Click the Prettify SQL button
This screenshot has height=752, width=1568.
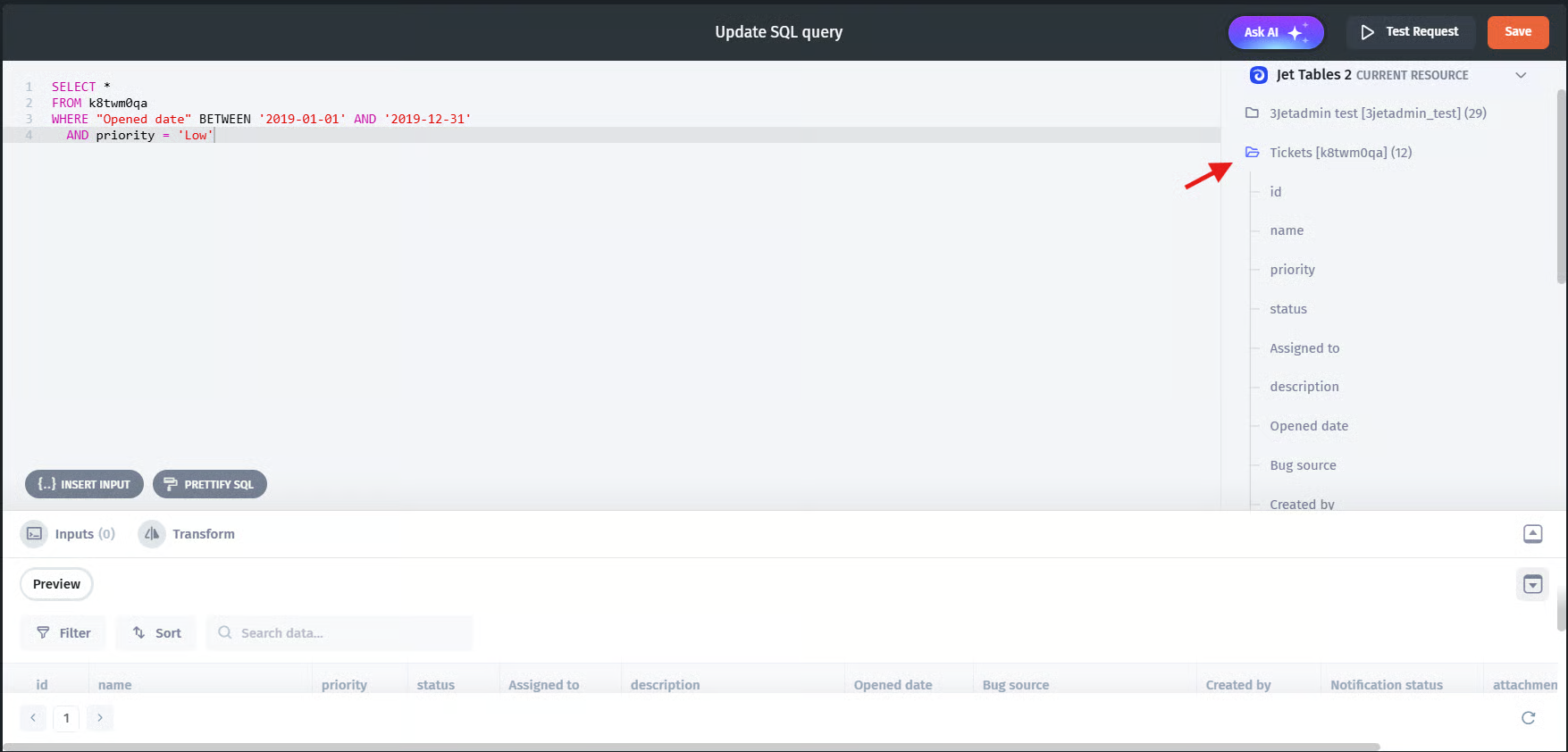coord(210,484)
